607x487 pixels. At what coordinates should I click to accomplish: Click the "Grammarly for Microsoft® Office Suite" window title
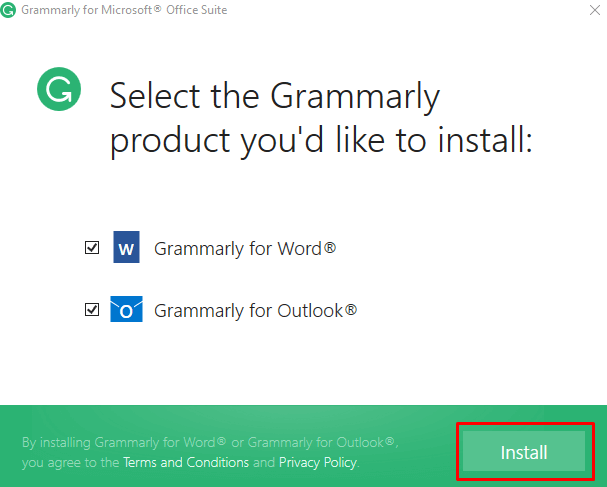(130, 11)
